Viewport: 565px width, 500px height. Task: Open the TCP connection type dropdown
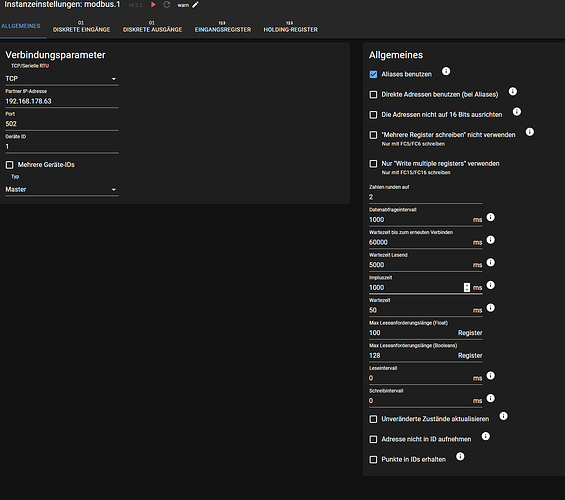tap(62, 79)
